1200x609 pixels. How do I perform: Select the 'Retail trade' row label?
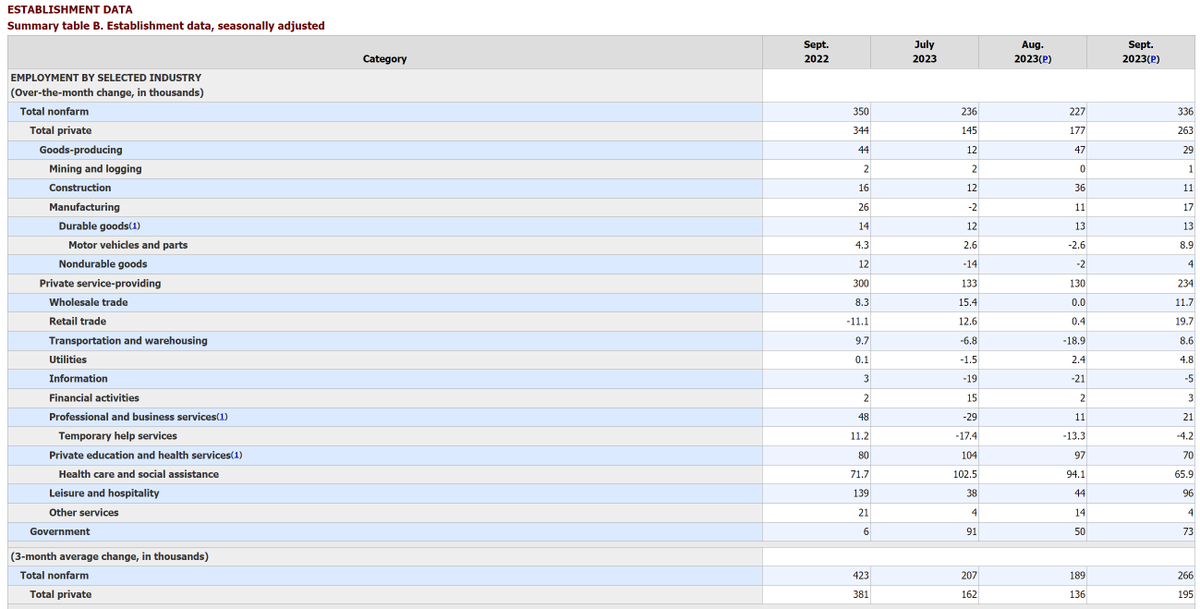pos(78,321)
